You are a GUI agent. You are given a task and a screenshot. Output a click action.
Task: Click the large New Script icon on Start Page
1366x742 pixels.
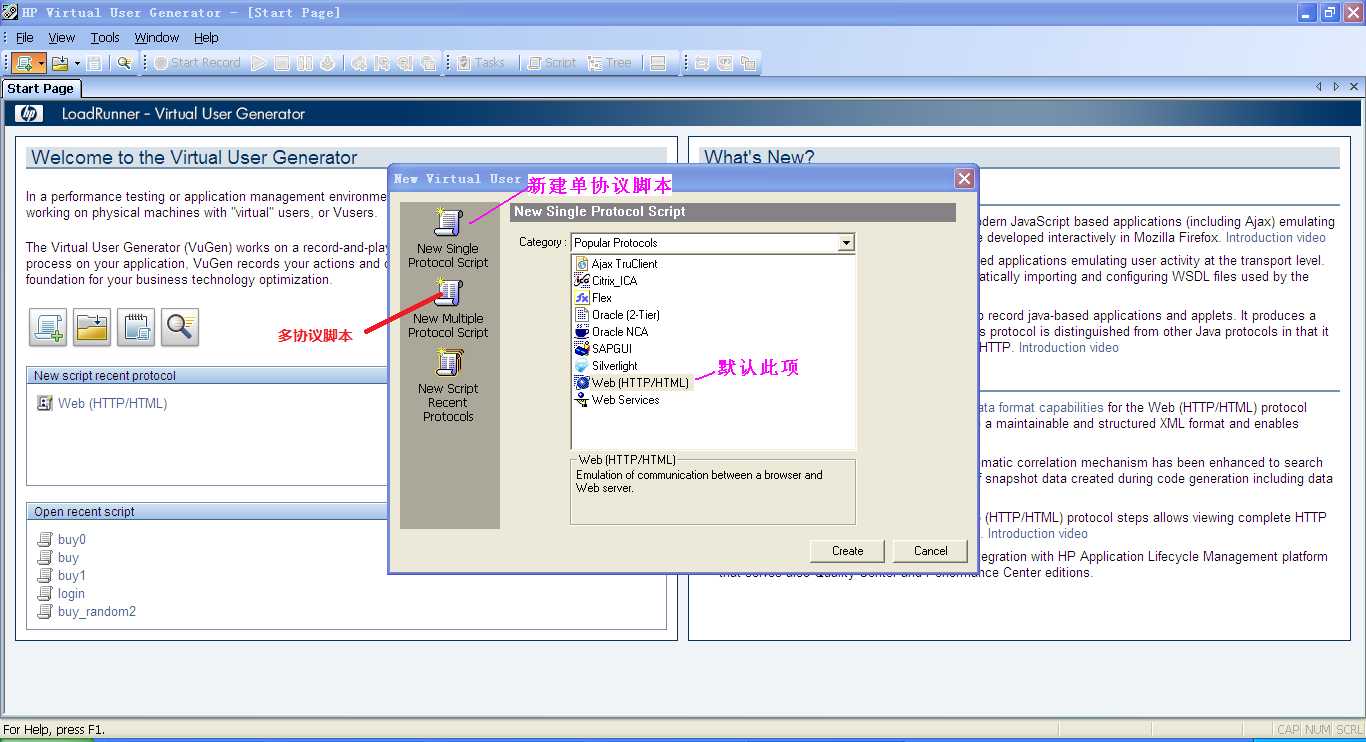[x=48, y=327]
